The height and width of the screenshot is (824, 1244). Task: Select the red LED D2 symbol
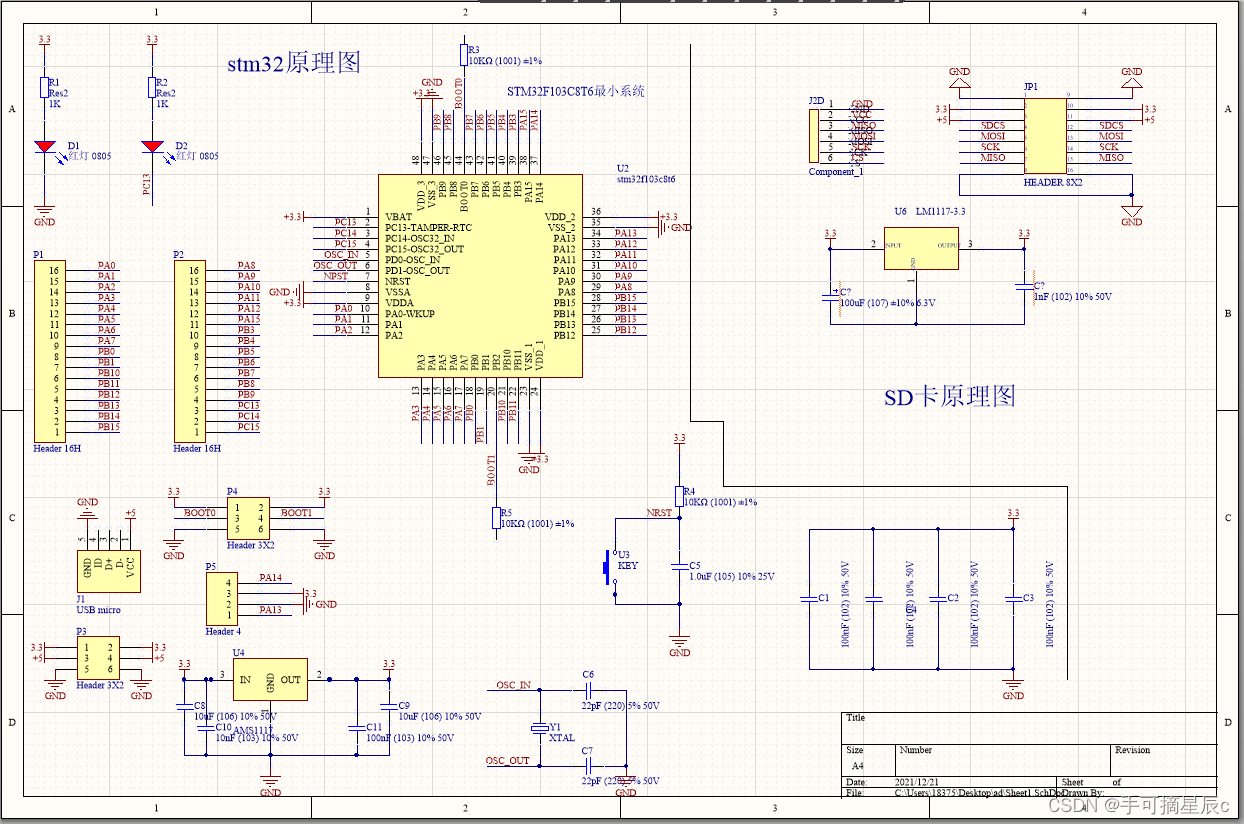(x=152, y=146)
